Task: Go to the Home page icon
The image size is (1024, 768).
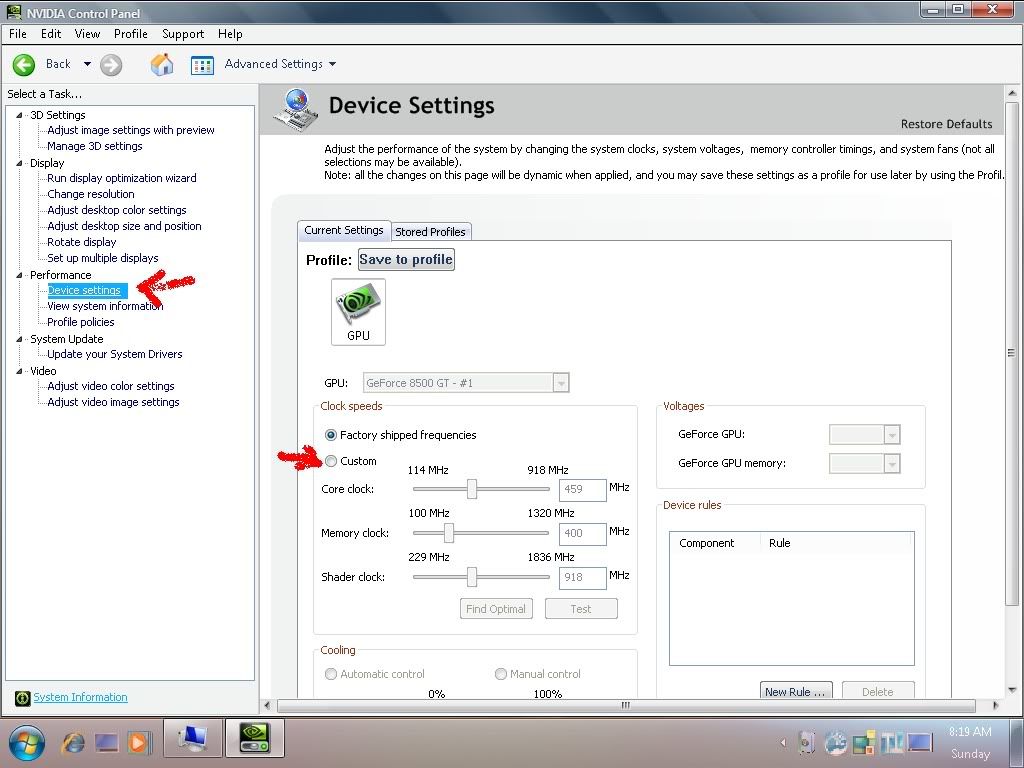Action: [x=162, y=64]
